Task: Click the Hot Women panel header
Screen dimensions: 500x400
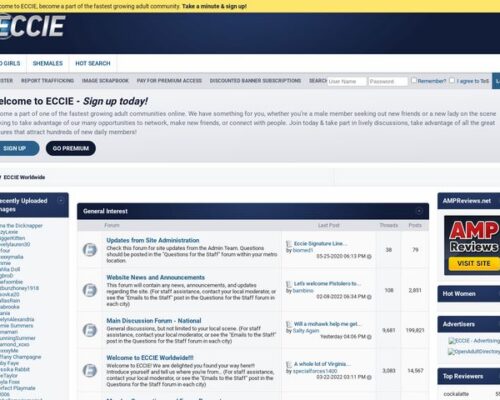Action: [469, 294]
